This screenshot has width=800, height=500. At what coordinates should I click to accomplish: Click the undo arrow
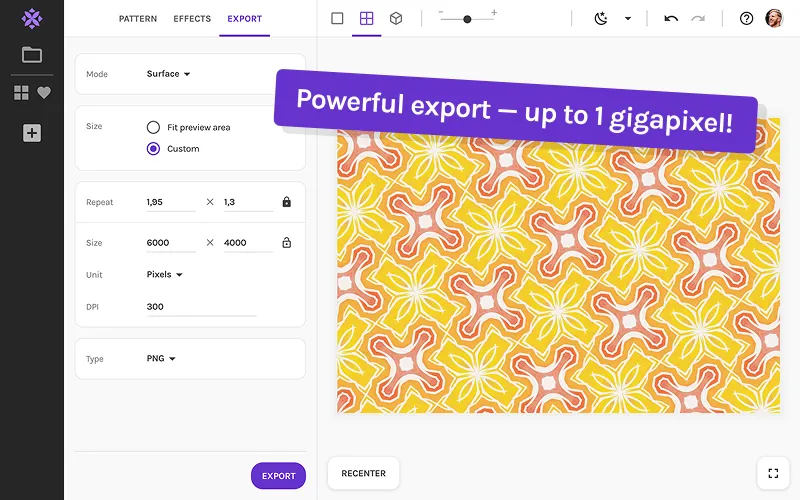click(671, 19)
